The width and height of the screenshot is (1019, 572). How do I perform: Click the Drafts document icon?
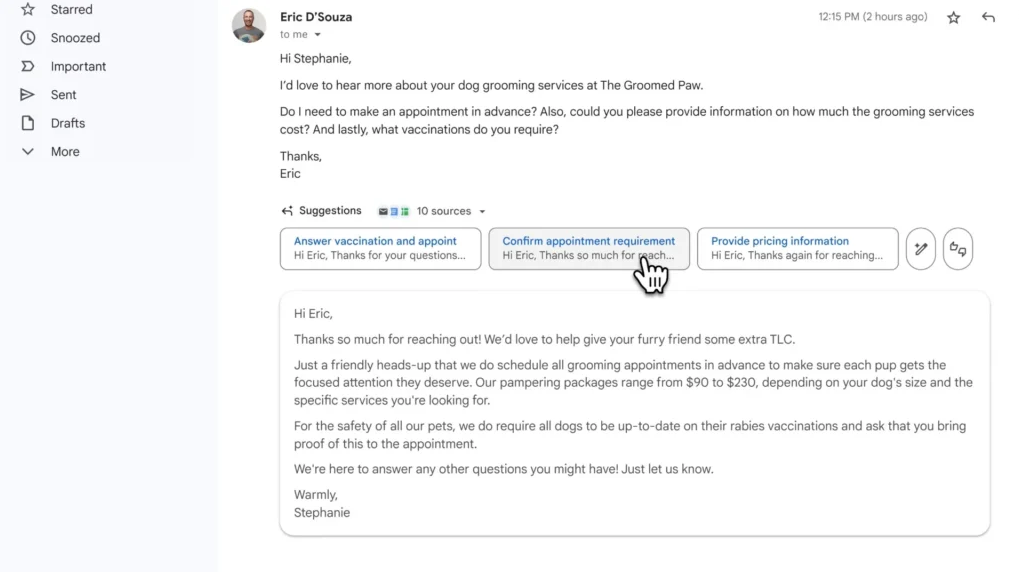27,123
